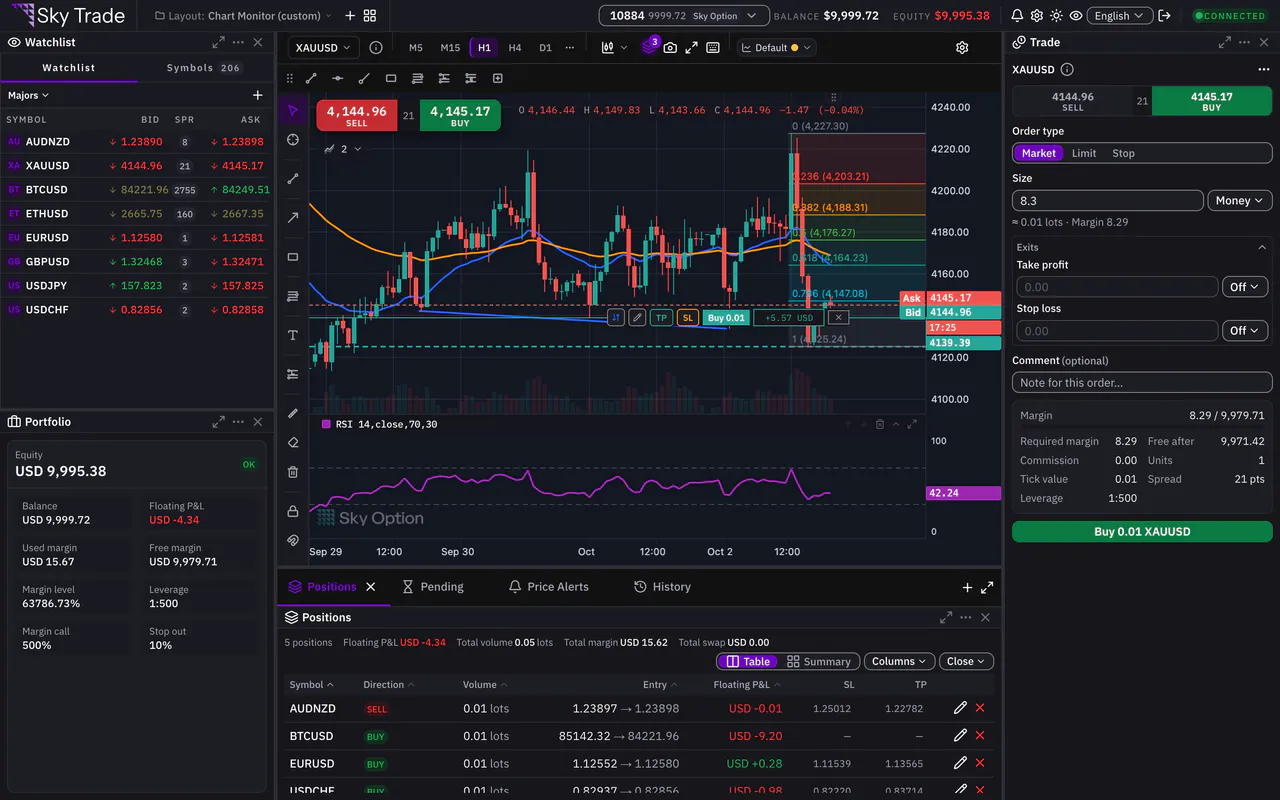Select the ruler measure tool

293,413
